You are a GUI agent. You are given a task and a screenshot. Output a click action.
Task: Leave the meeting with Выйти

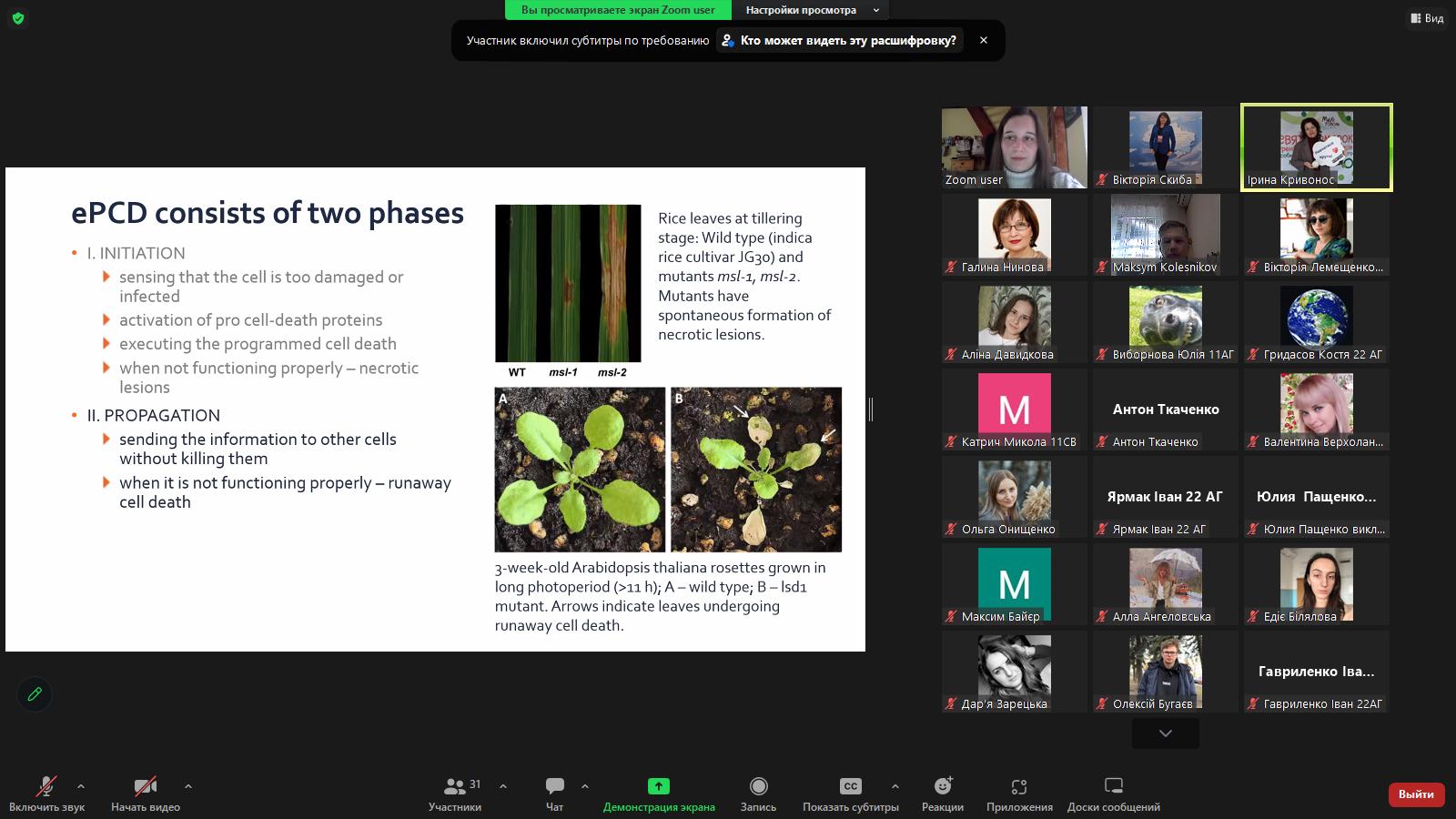tap(1416, 794)
